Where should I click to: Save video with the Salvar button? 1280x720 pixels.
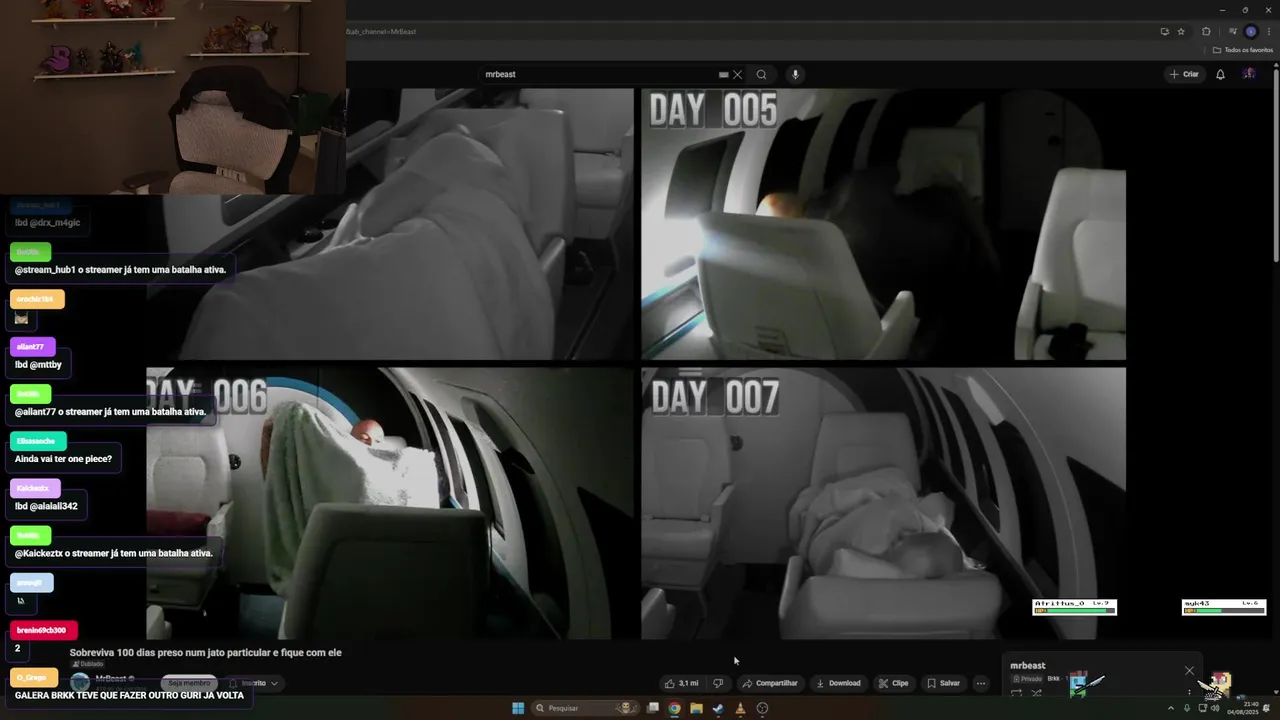(943, 683)
